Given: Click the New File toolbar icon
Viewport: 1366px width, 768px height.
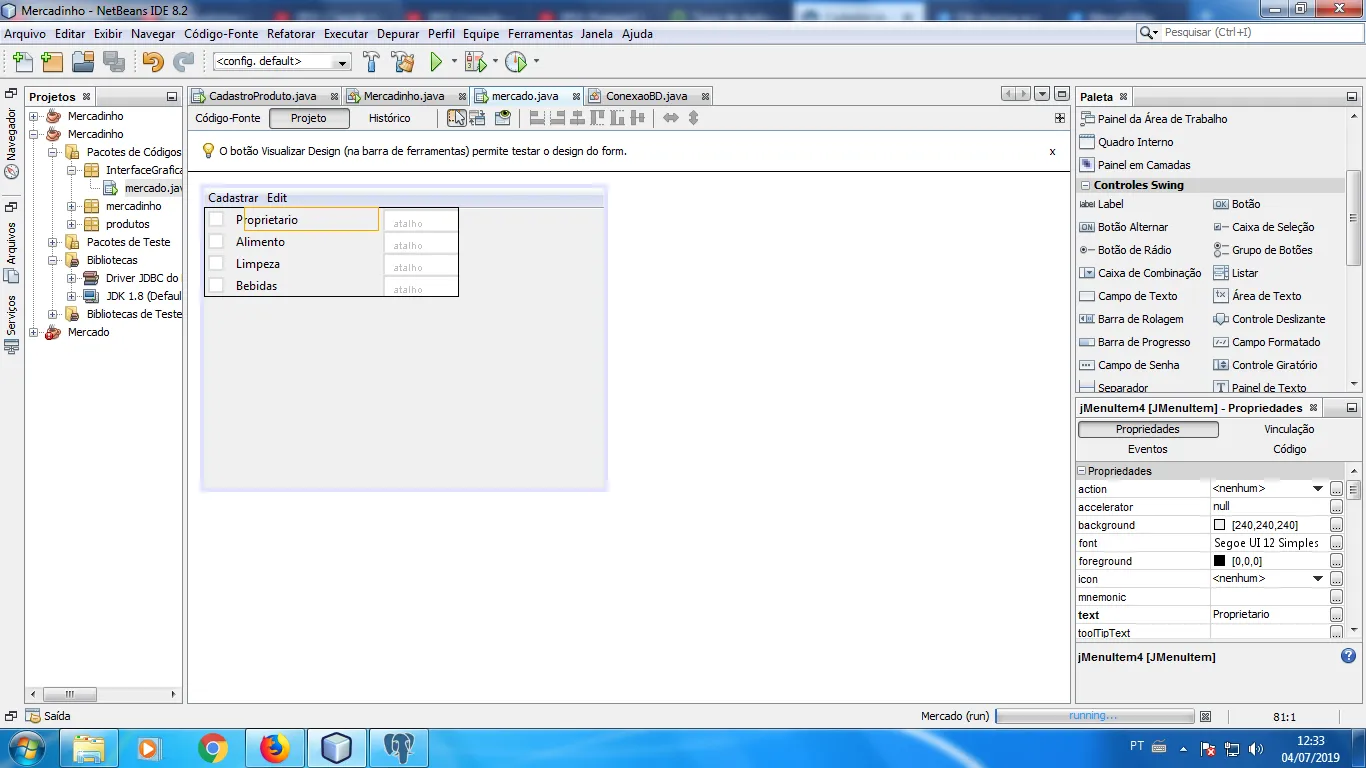Looking at the screenshot, I should [x=22, y=61].
